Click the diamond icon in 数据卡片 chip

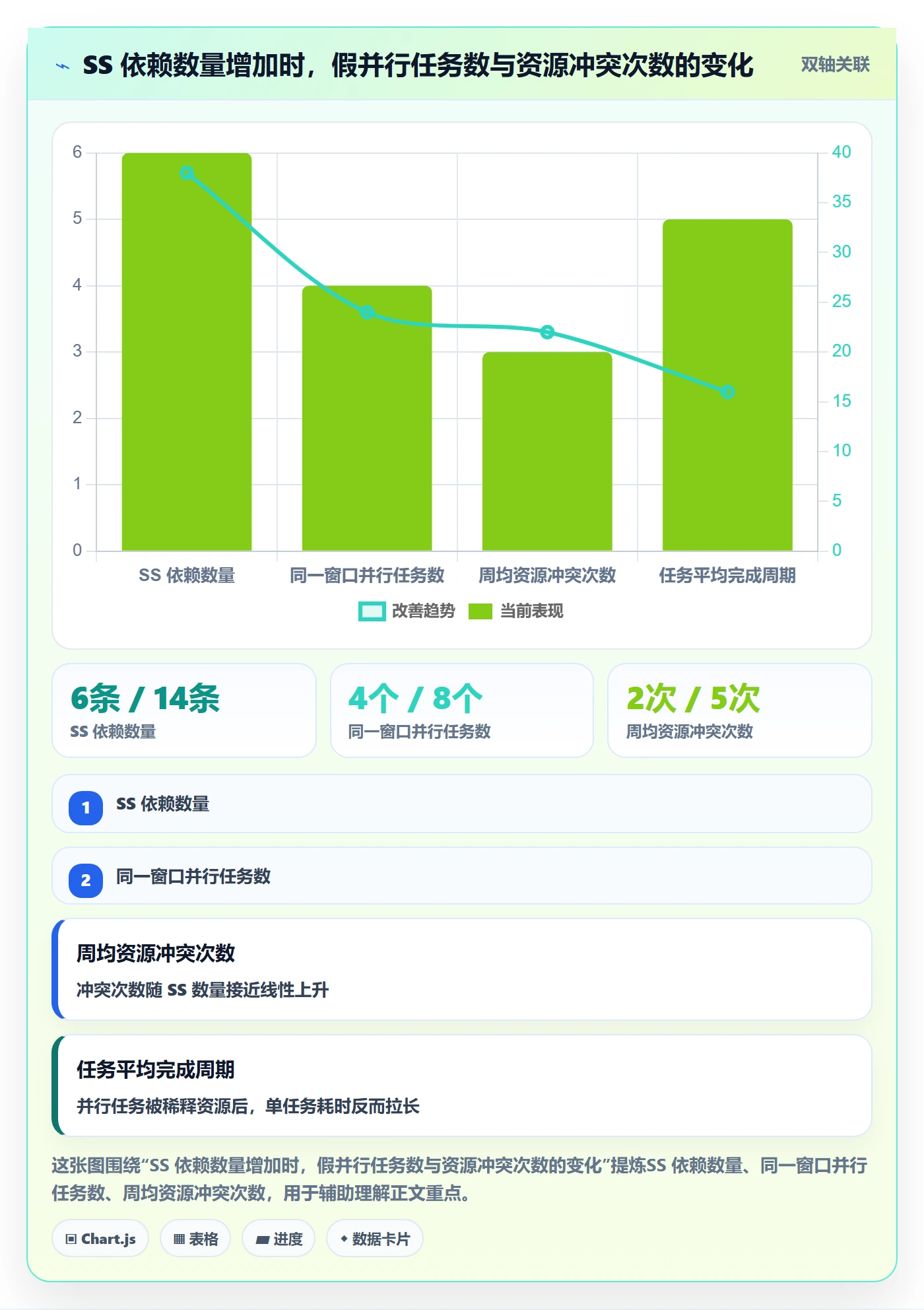(x=344, y=1239)
